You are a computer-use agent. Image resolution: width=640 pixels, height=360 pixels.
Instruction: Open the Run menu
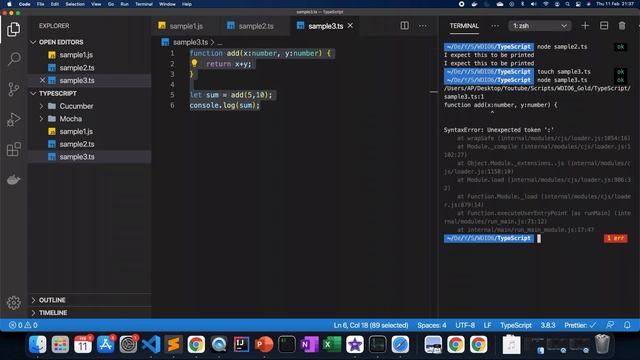[x=124, y=4]
